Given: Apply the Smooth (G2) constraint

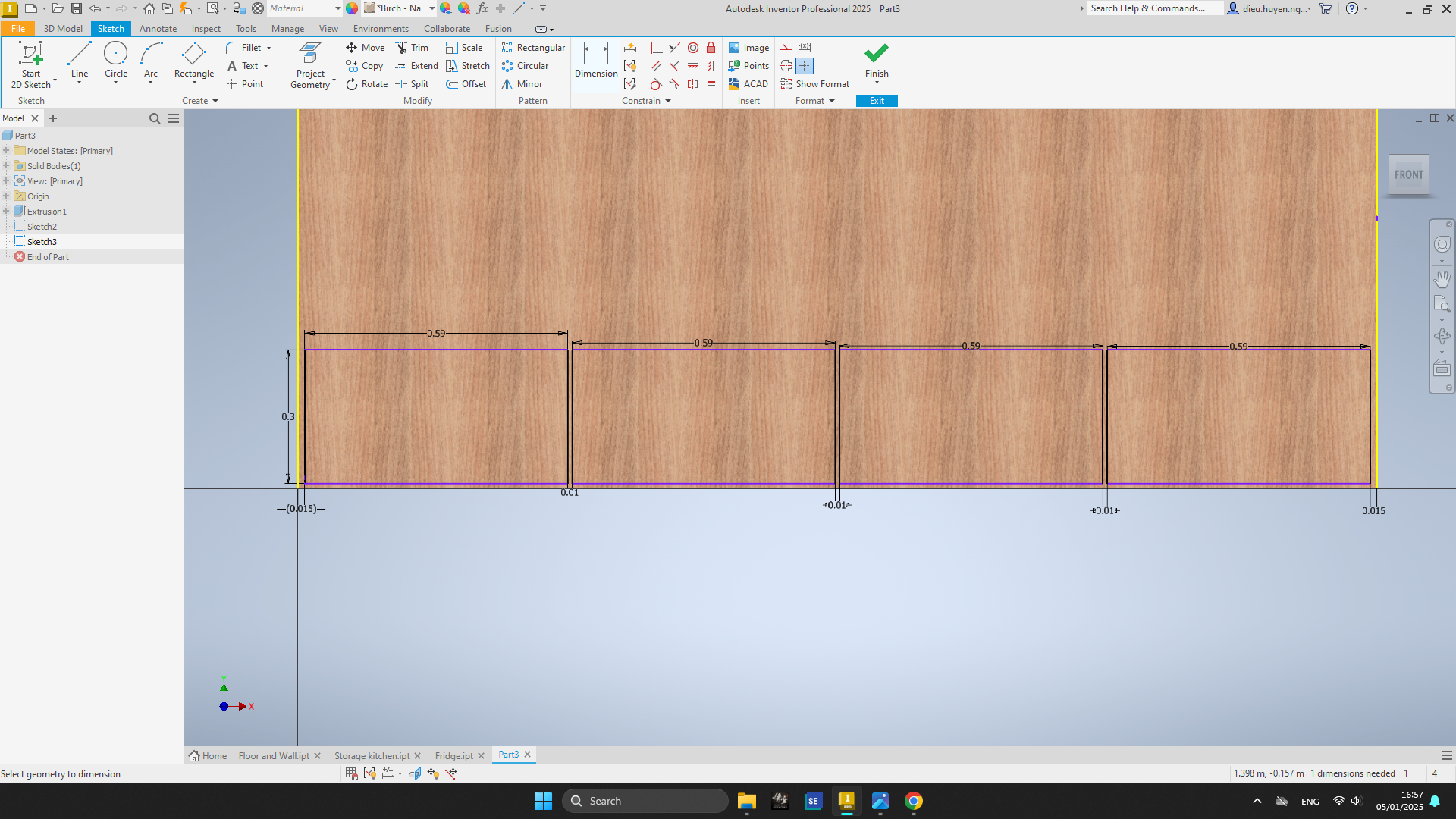Looking at the screenshot, I should pyautogui.click(x=674, y=84).
